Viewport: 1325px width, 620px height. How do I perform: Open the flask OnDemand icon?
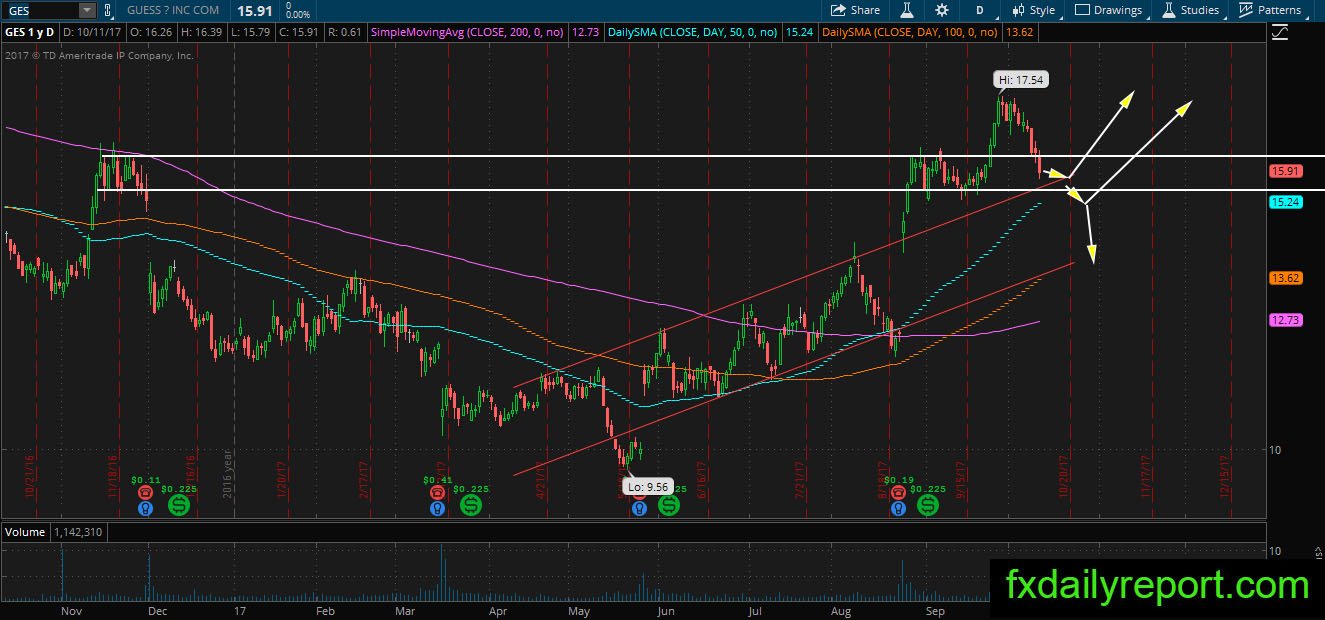coord(907,10)
